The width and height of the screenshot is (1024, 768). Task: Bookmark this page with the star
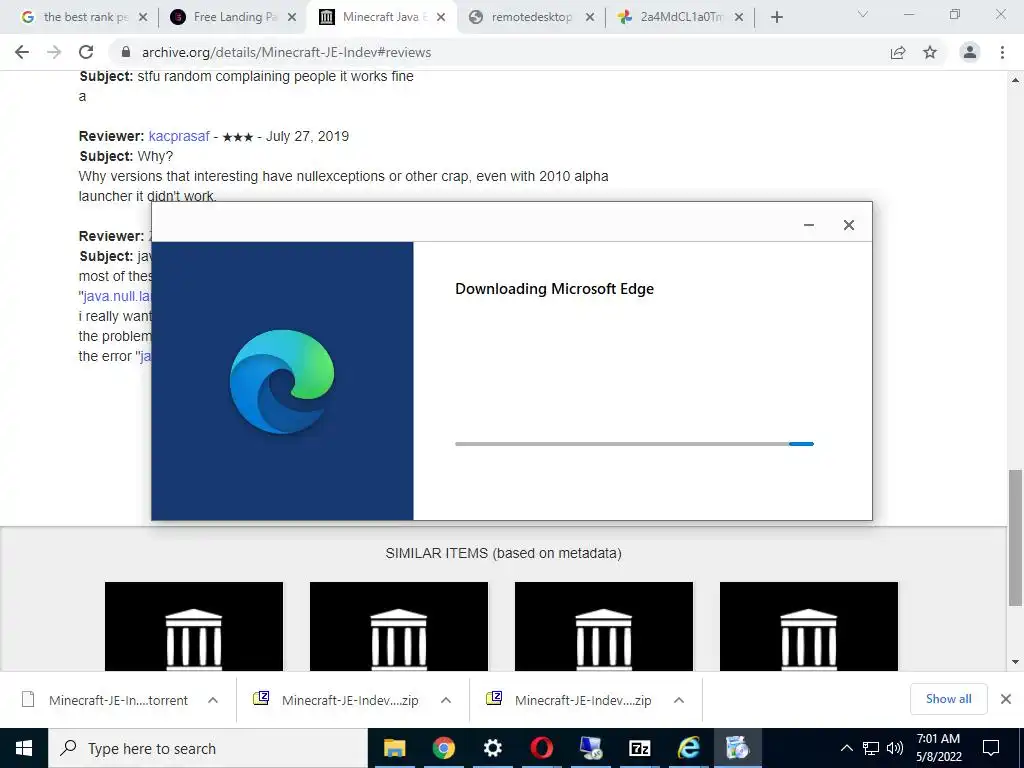(x=930, y=52)
